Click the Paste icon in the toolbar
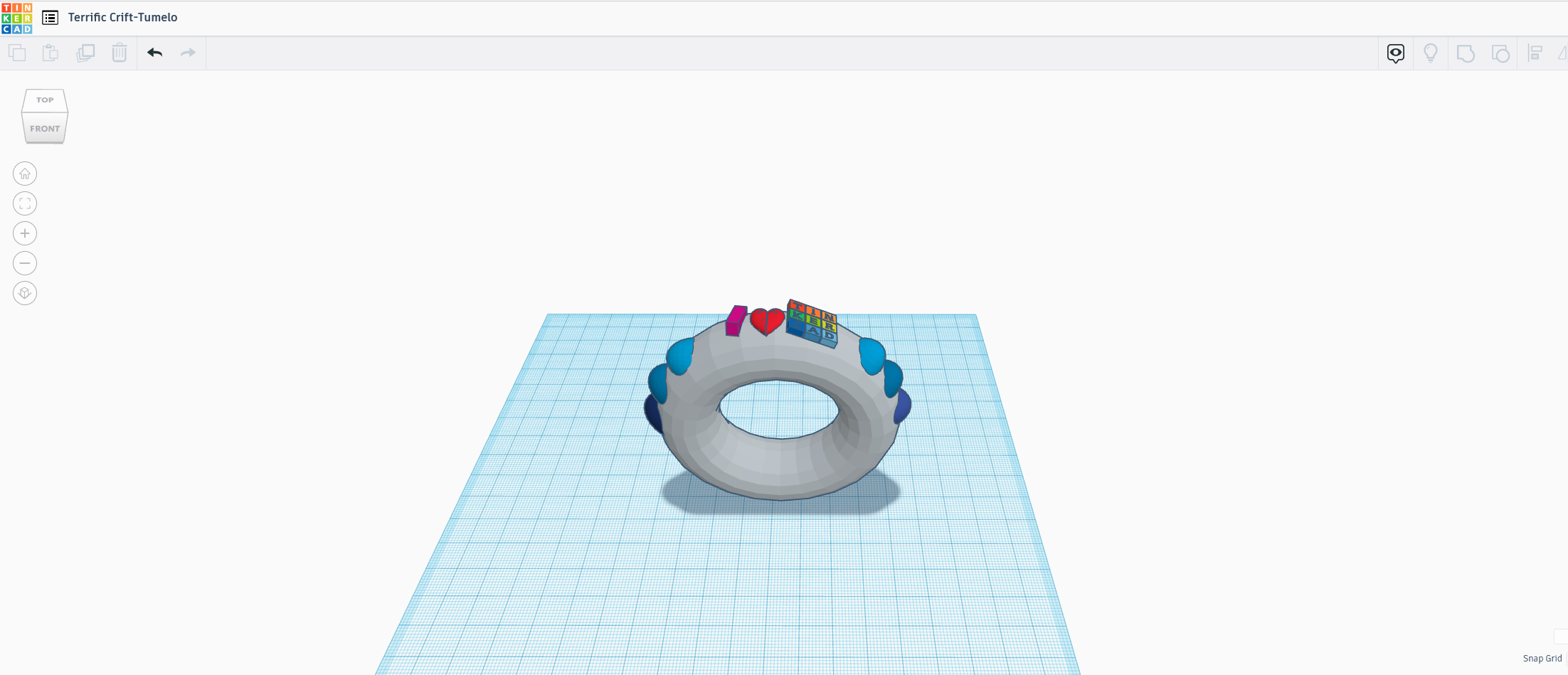The width and height of the screenshot is (1568, 675). 50,53
